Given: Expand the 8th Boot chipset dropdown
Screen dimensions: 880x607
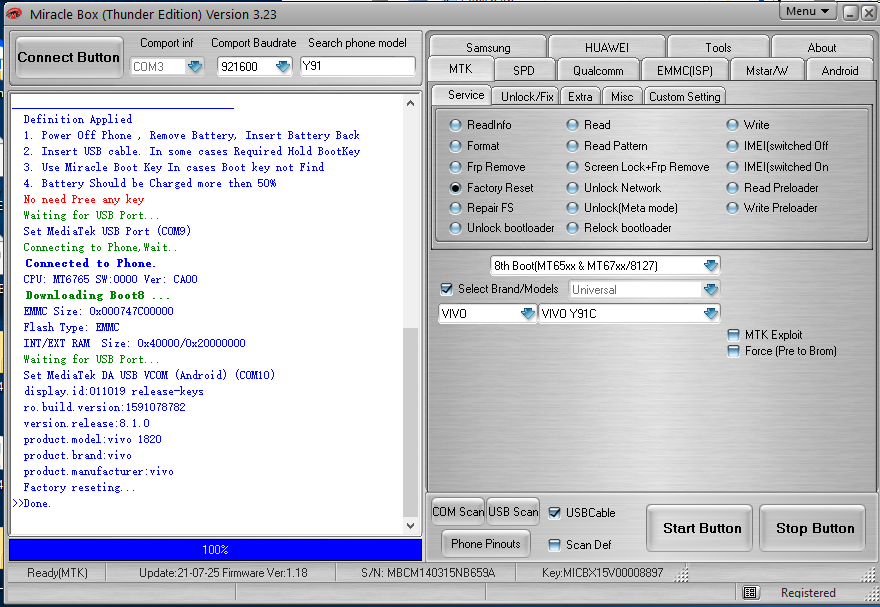Looking at the screenshot, I should [711, 265].
